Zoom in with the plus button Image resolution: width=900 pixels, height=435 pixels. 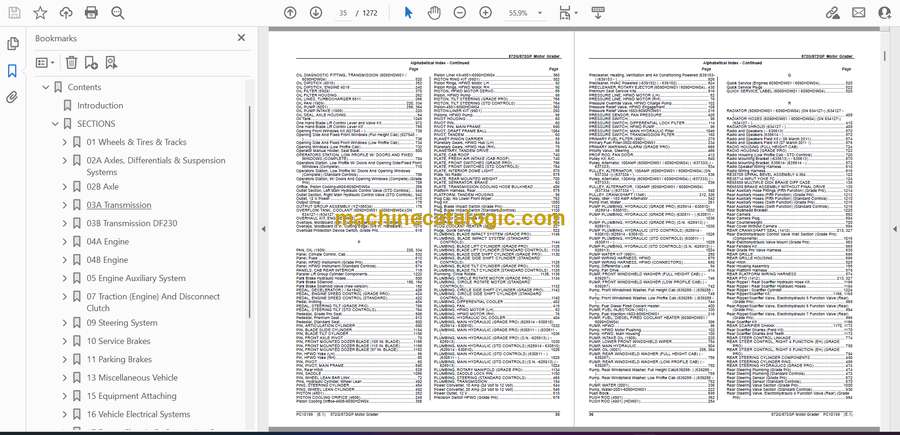(x=486, y=13)
